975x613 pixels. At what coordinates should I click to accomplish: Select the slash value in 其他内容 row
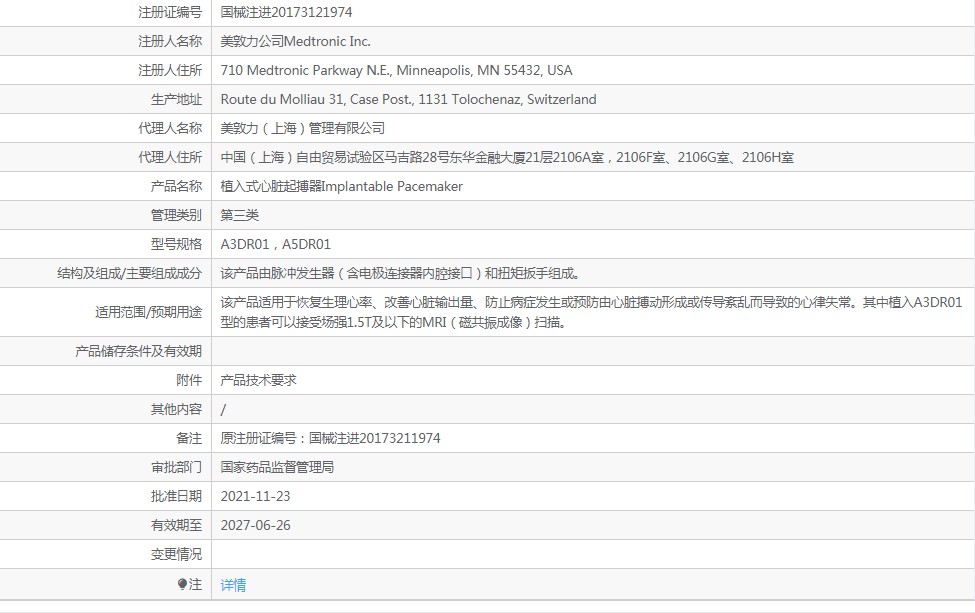tap(223, 410)
